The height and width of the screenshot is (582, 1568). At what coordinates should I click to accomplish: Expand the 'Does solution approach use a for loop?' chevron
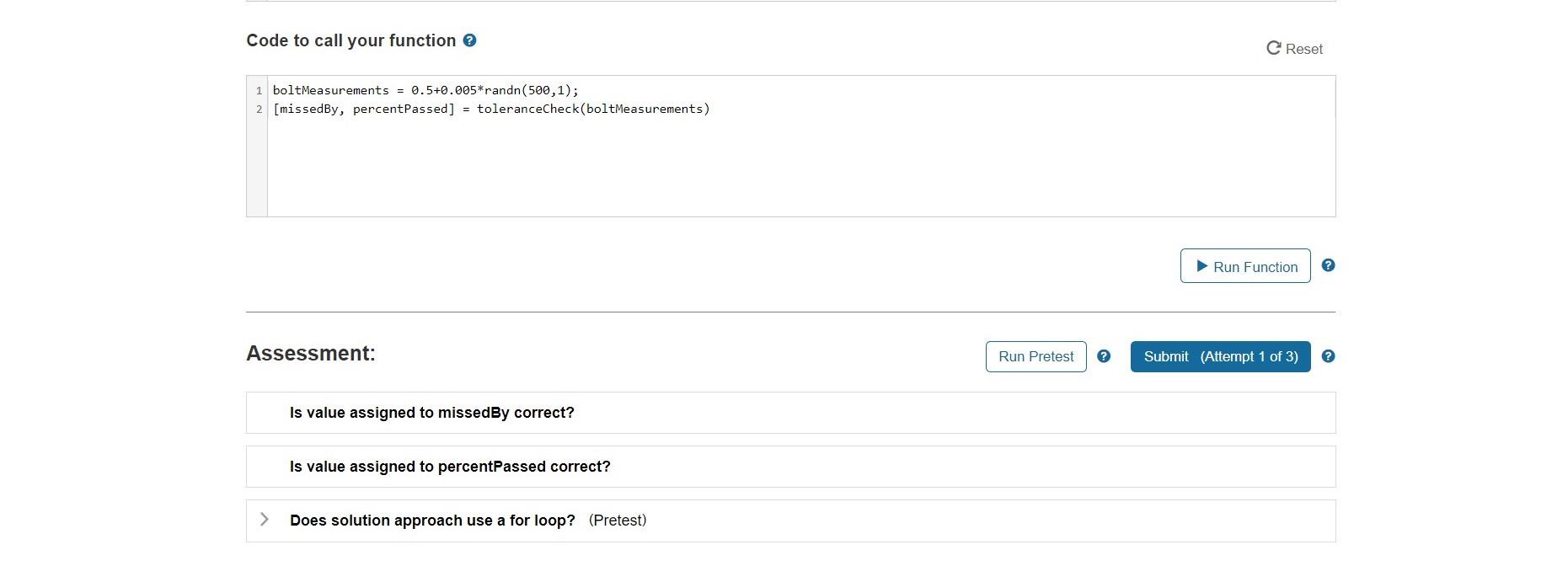(x=265, y=520)
